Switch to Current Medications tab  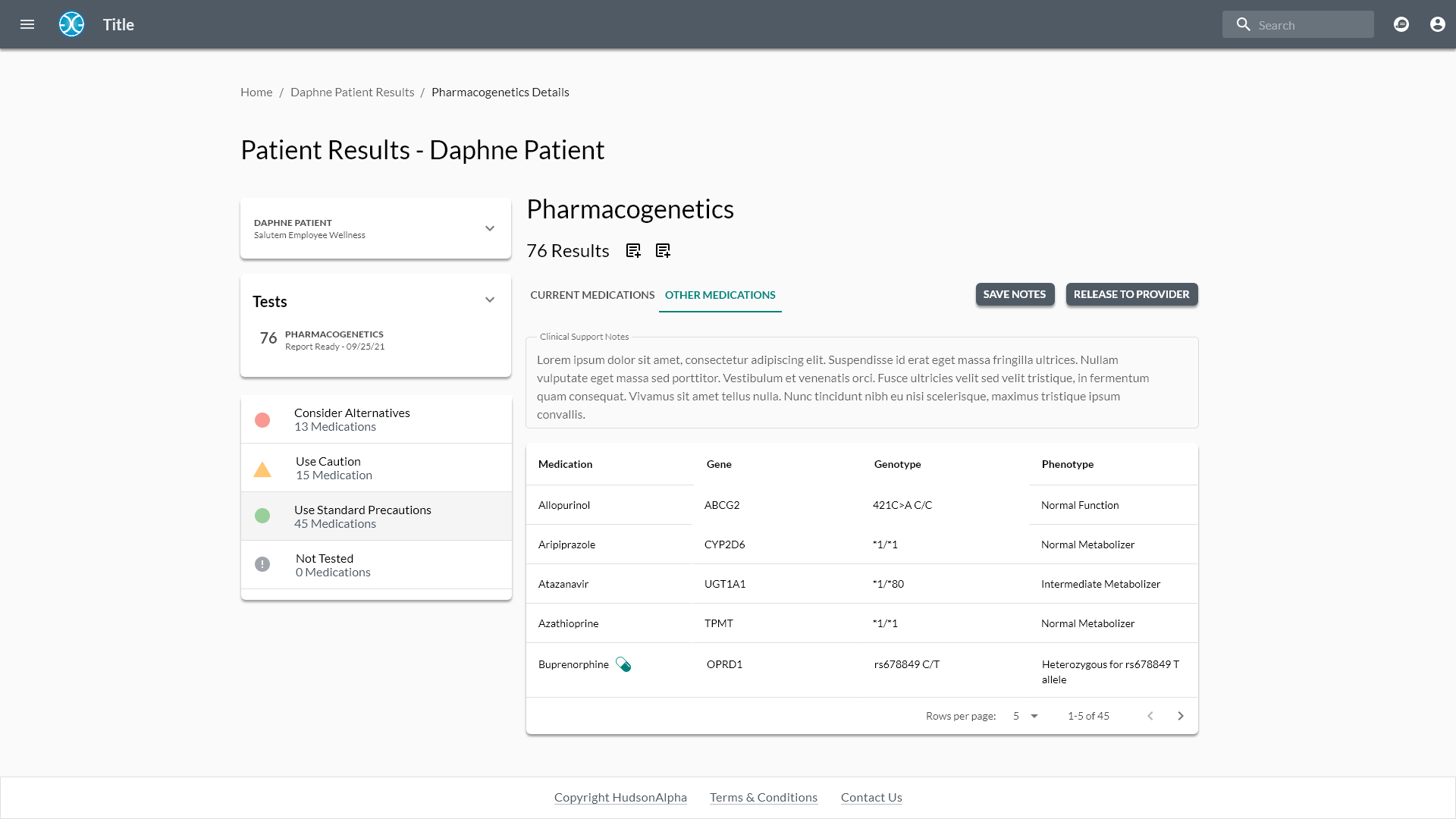click(x=591, y=295)
